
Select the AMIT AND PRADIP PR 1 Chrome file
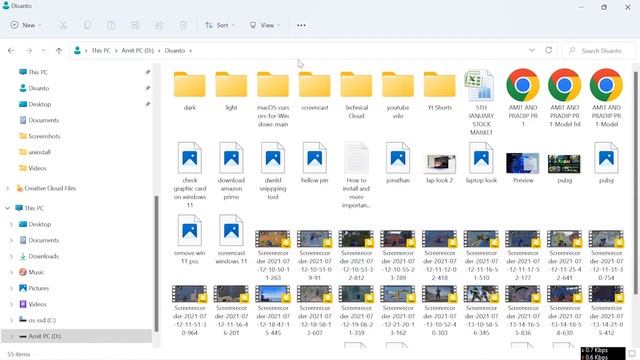[x=523, y=98]
